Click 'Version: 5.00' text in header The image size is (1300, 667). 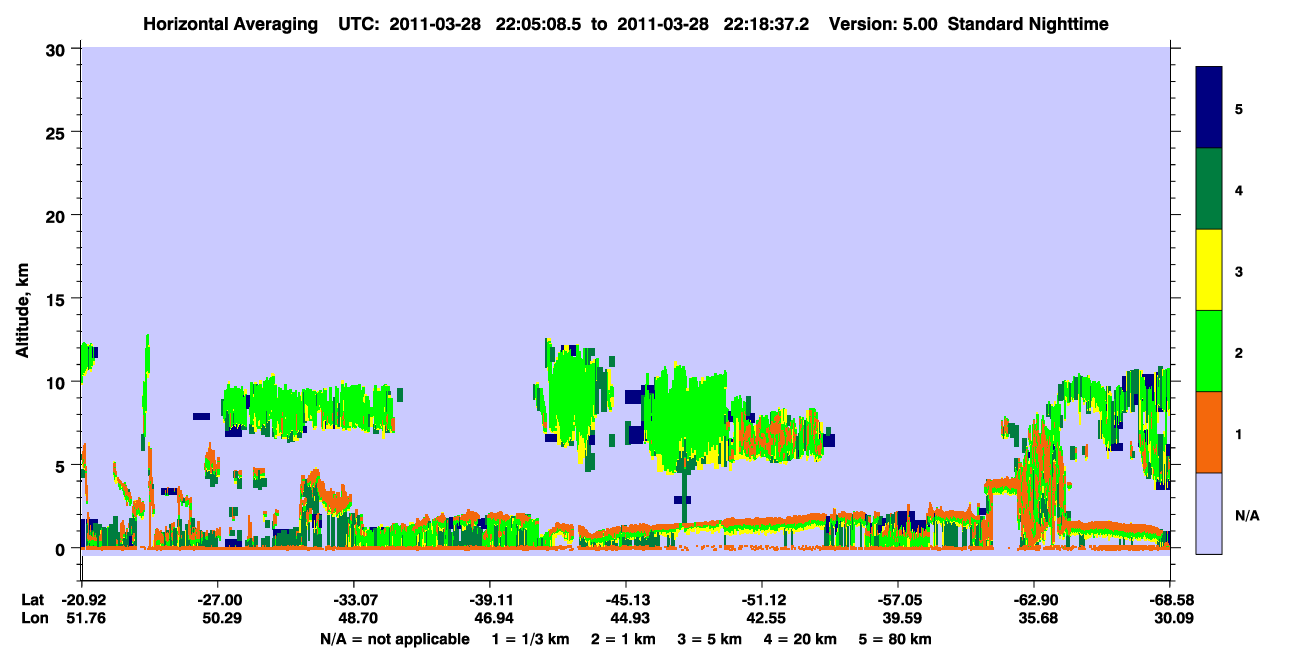pyautogui.click(x=883, y=23)
